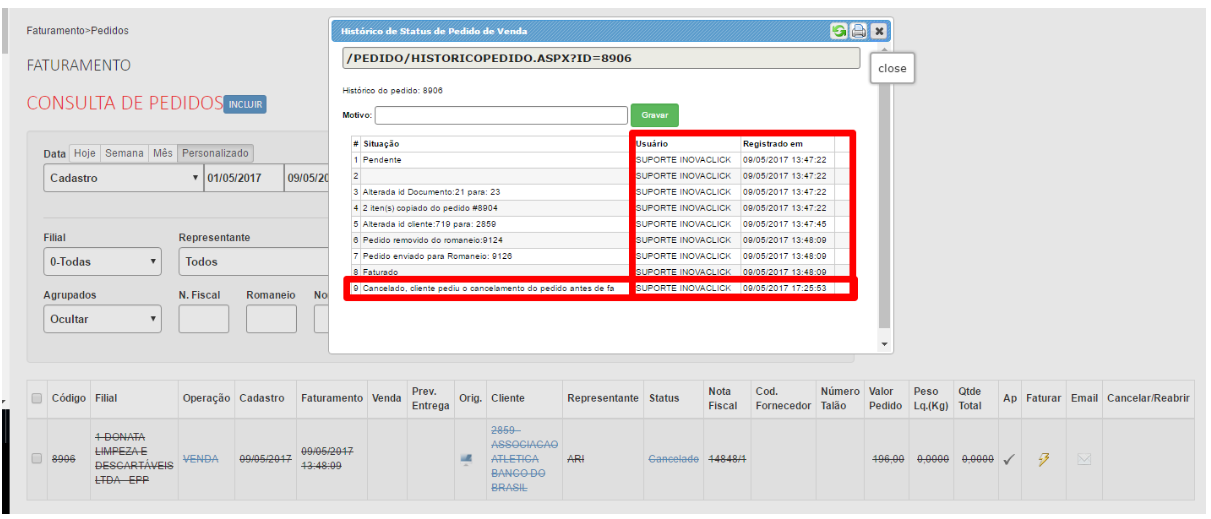Click the Email envelope icon in order row
Screen dimensions: 1211x519
(x=1083, y=459)
